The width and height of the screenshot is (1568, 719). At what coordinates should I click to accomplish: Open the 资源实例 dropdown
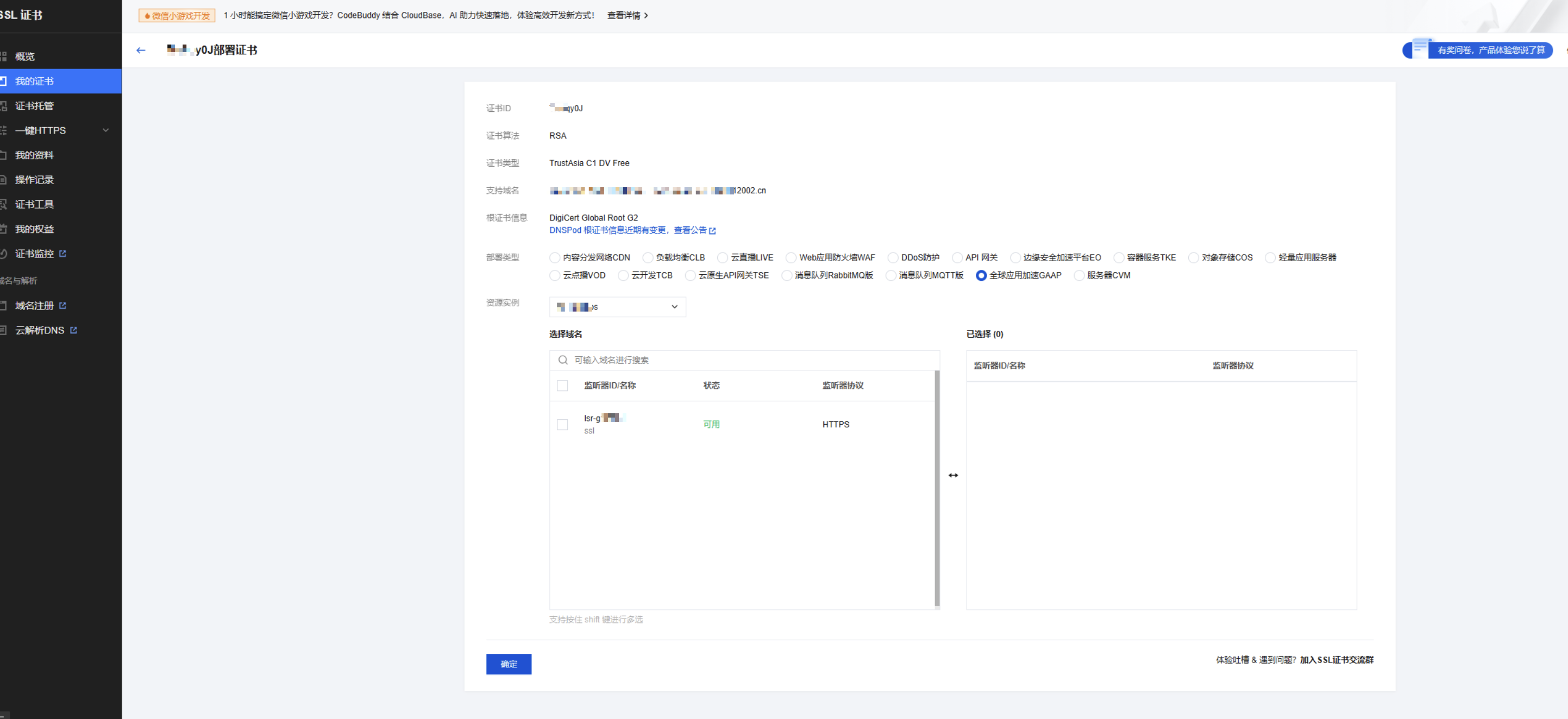pos(617,307)
